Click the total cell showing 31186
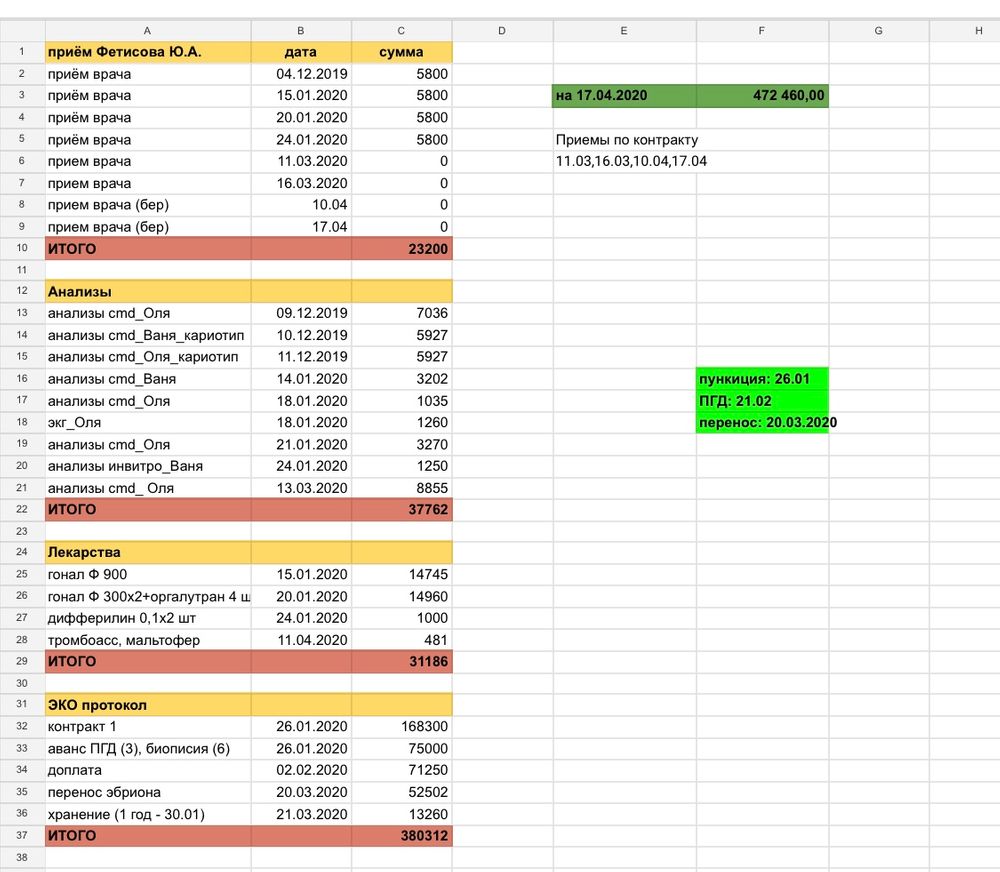1000x872 pixels. (x=402, y=661)
